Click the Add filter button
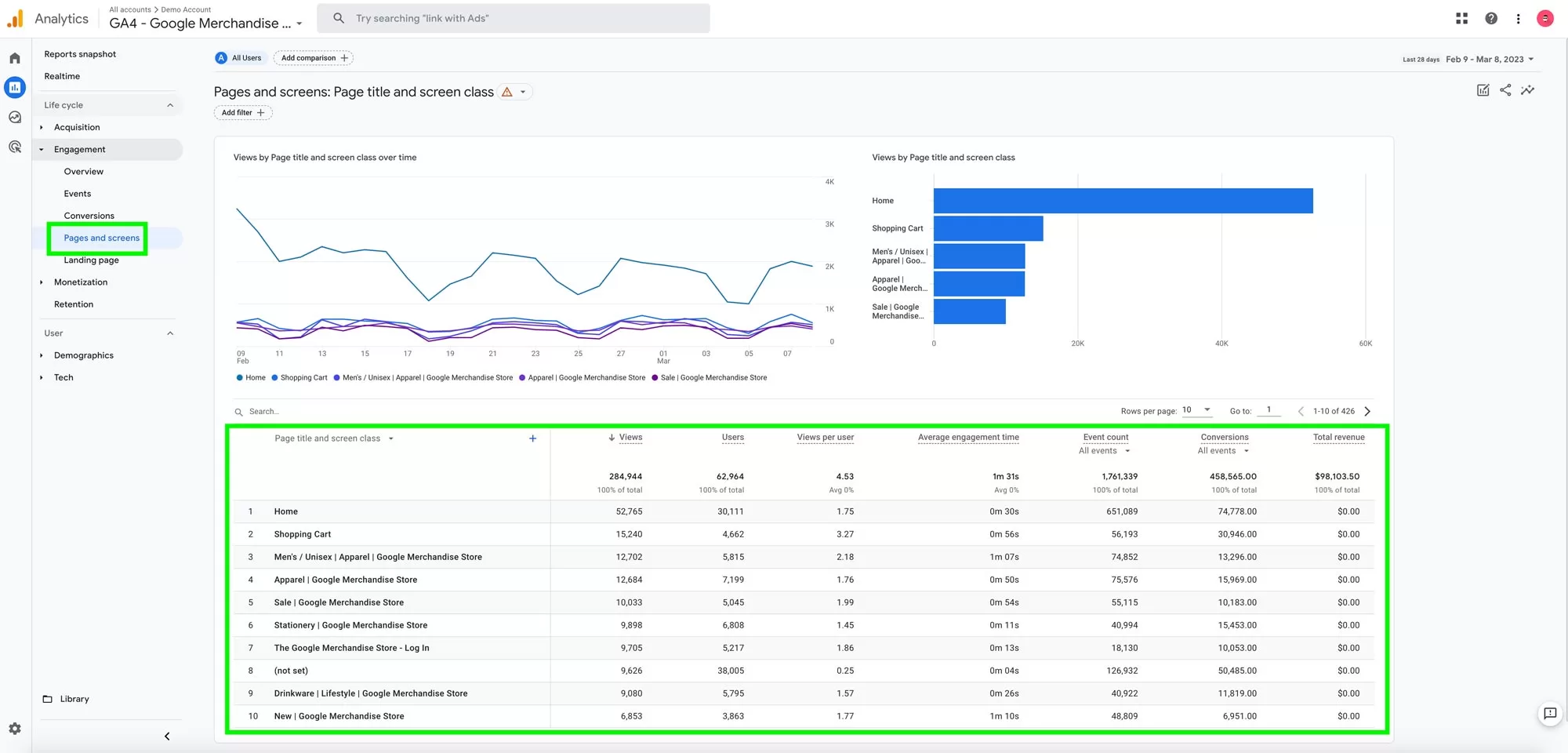Screen dimensions: 1568x753 coord(243,113)
